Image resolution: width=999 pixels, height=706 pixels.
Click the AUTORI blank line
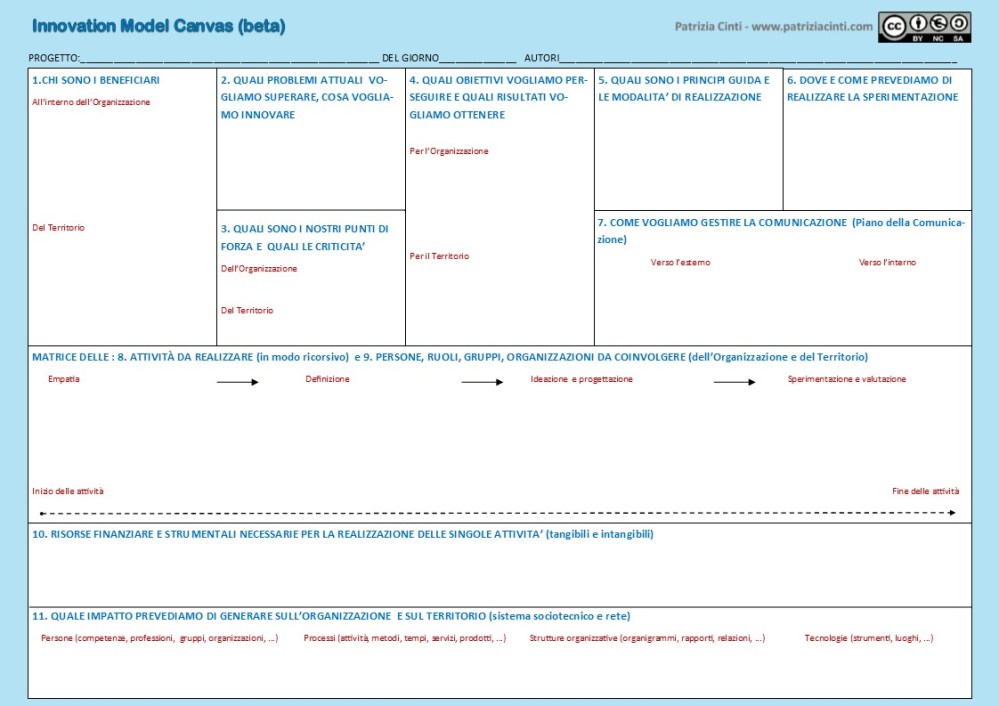(x=760, y=59)
